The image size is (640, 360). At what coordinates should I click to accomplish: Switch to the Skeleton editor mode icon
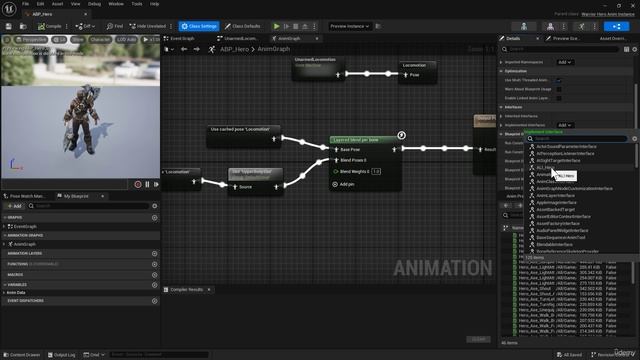[x=524, y=27]
